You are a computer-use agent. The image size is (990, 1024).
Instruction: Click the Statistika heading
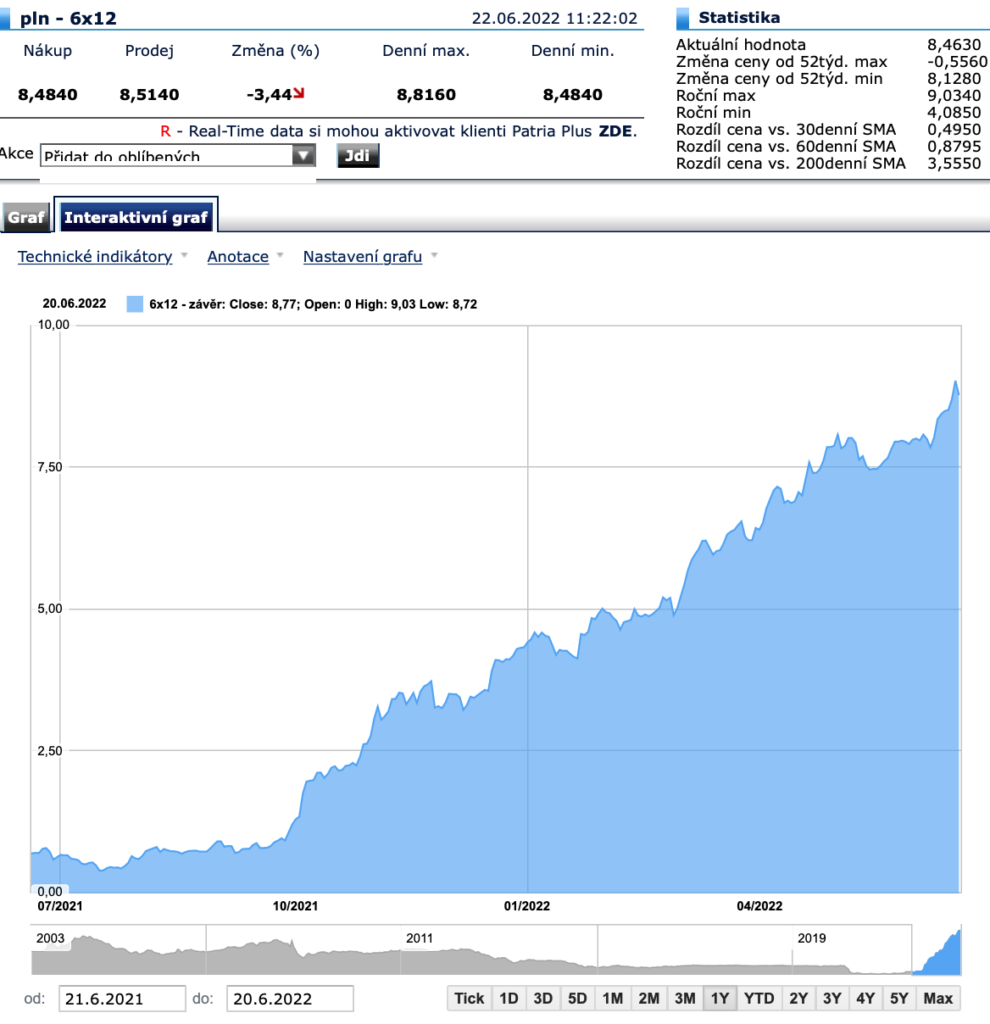739,18
